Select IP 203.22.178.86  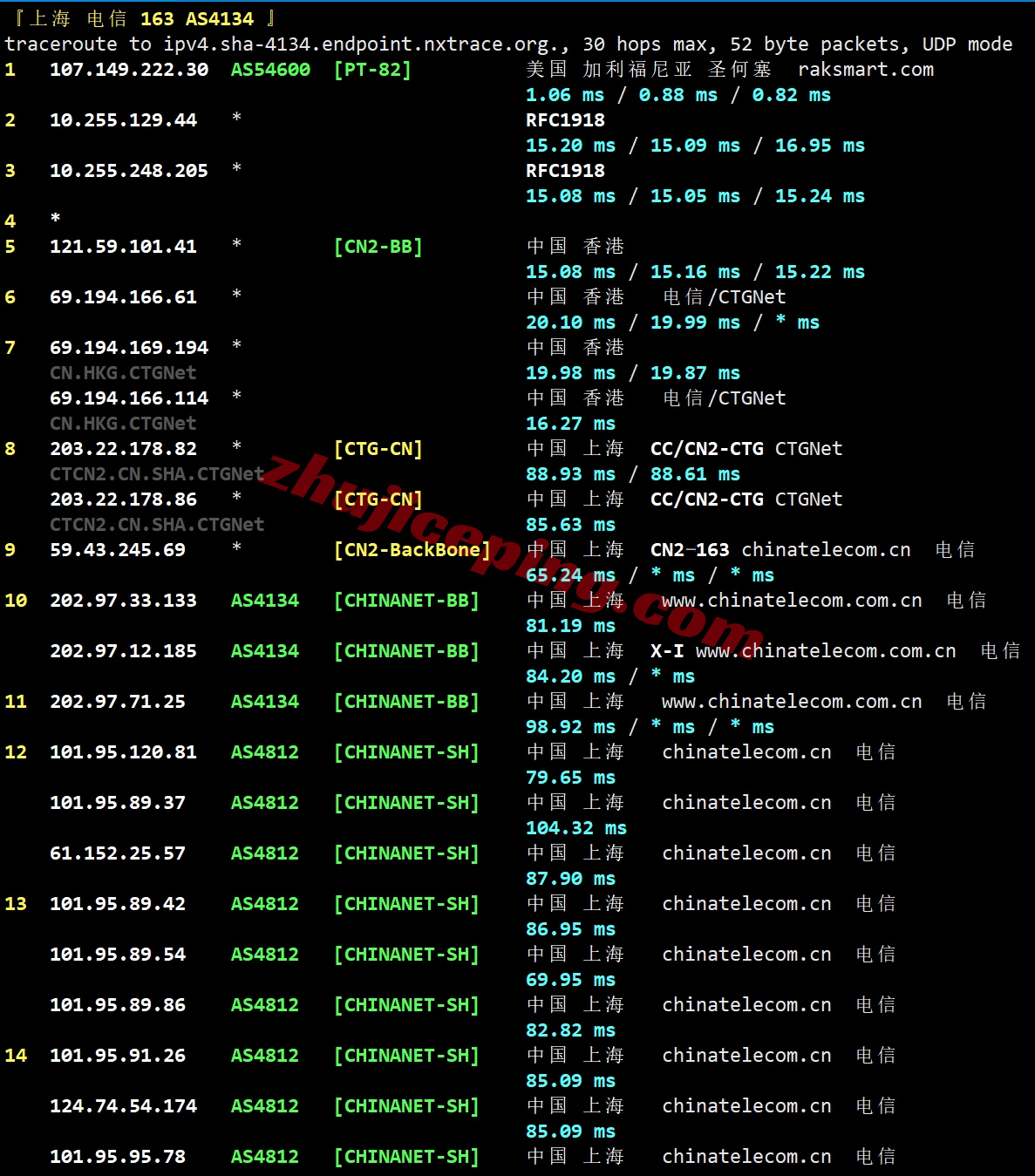[123, 500]
